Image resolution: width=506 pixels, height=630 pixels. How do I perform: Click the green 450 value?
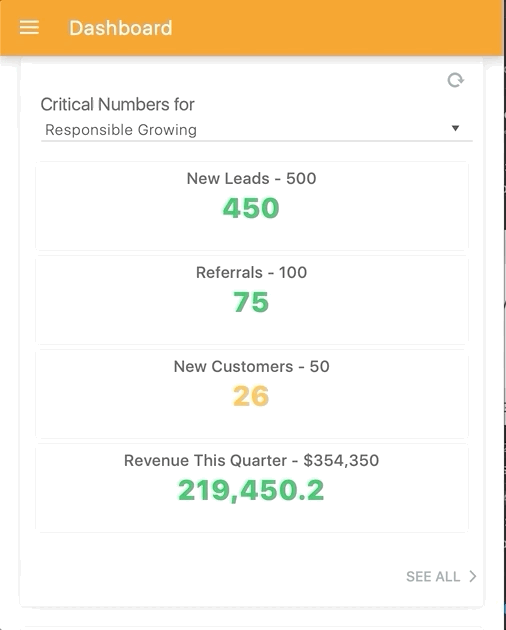[251, 208]
